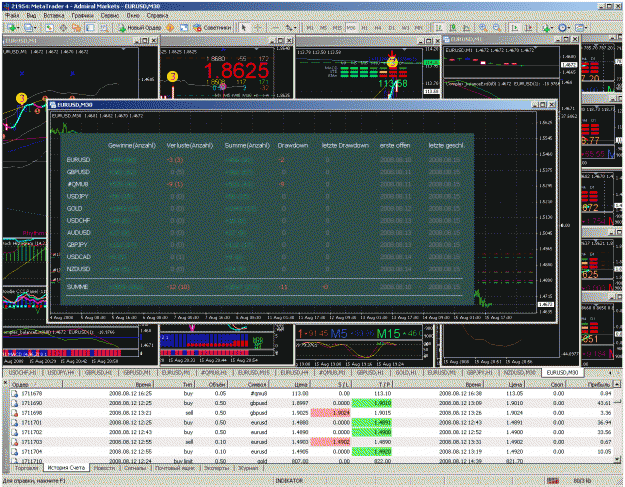Select order row 1711698
The width and height of the screenshot is (625, 487).
(312, 413)
